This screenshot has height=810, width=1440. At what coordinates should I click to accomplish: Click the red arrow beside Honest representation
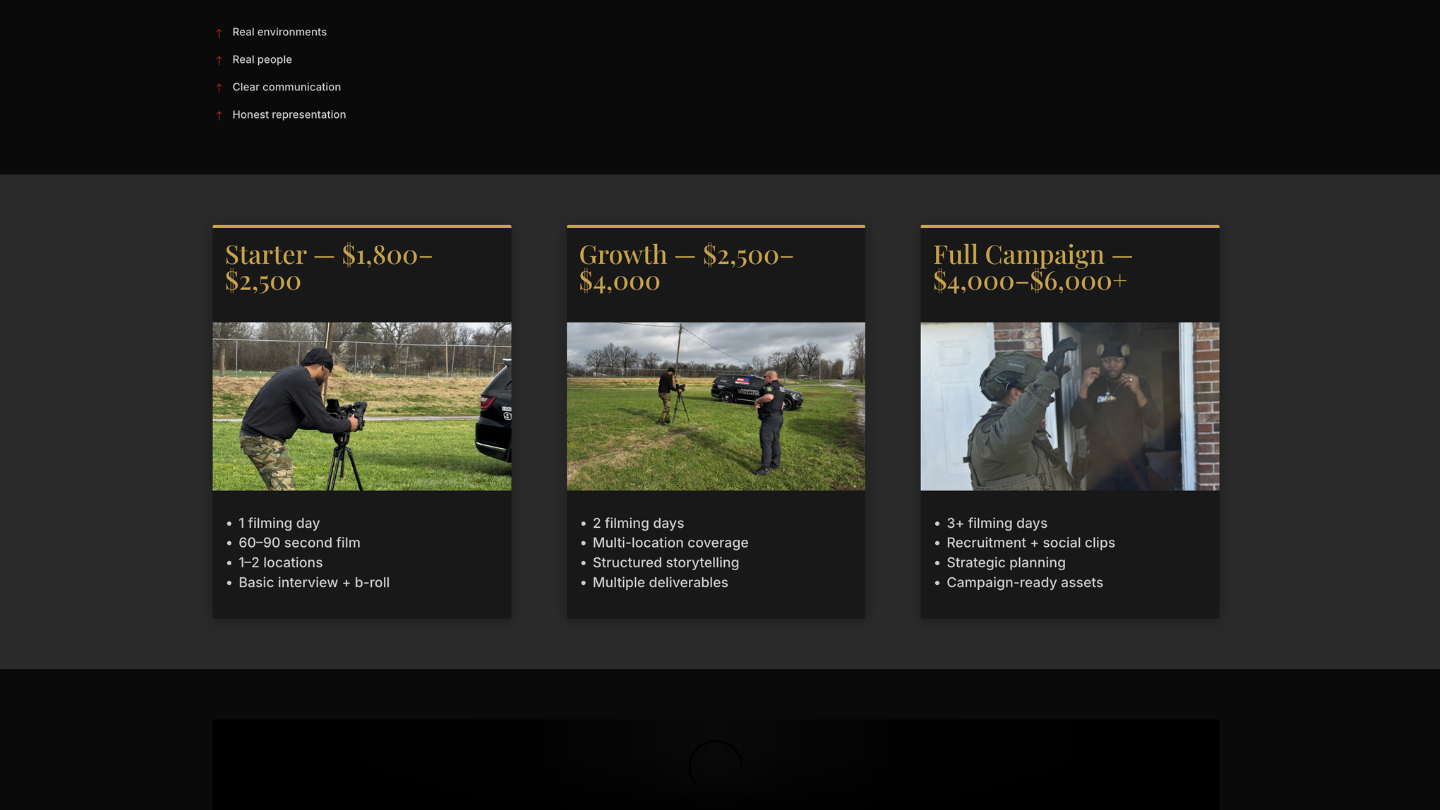click(219, 115)
